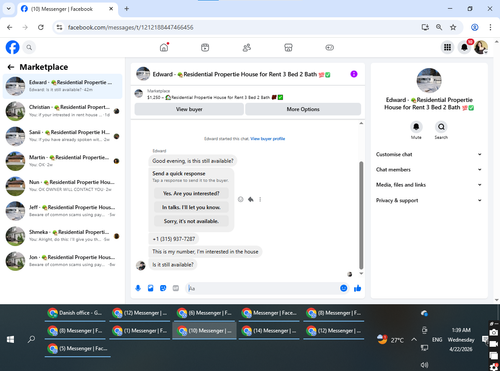
Task: Send quick response 'Sorry, it's not available.'
Action: point(191,221)
